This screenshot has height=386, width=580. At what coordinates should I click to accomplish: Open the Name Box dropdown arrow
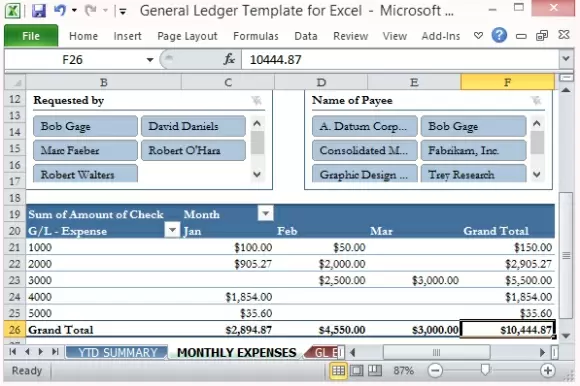149,60
